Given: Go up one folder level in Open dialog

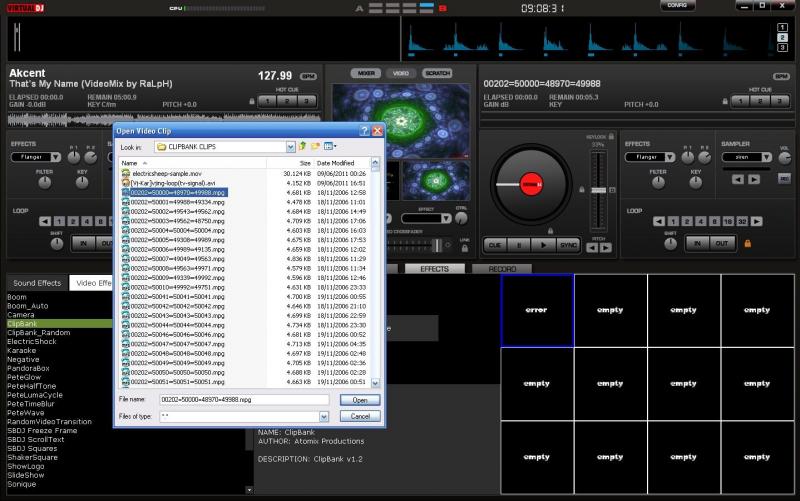Looking at the screenshot, I should (303, 146).
